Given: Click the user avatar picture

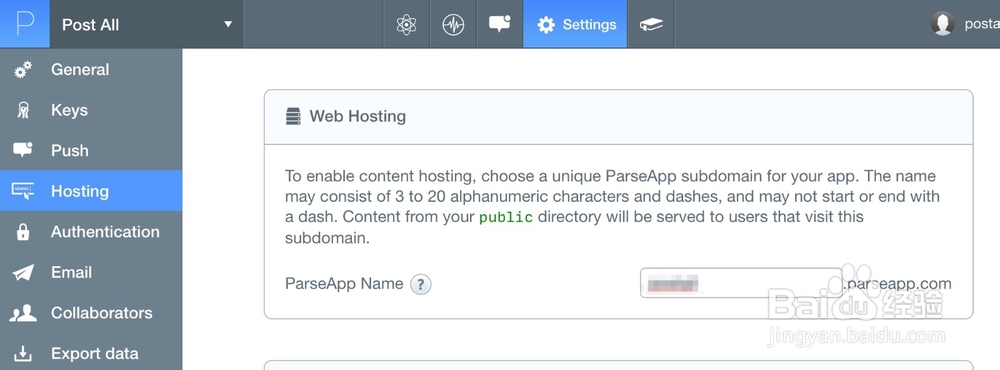Looking at the screenshot, I should click(943, 24).
